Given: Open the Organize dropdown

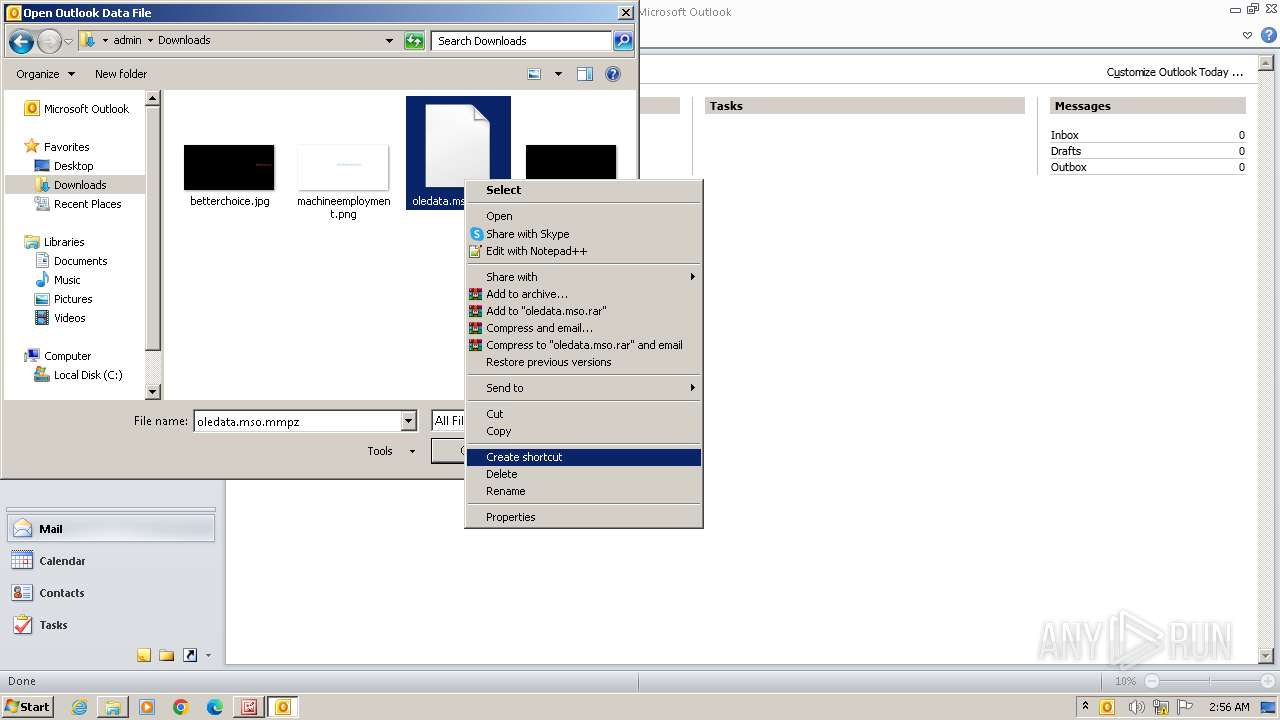Looking at the screenshot, I should (x=45, y=74).
